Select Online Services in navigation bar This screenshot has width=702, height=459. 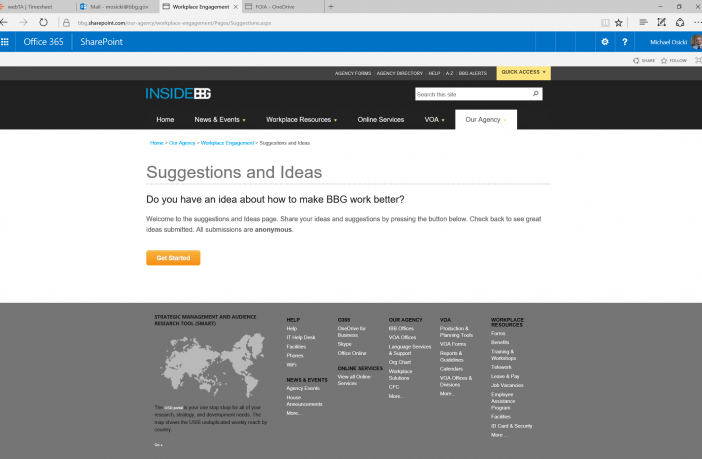click(380, 119)
